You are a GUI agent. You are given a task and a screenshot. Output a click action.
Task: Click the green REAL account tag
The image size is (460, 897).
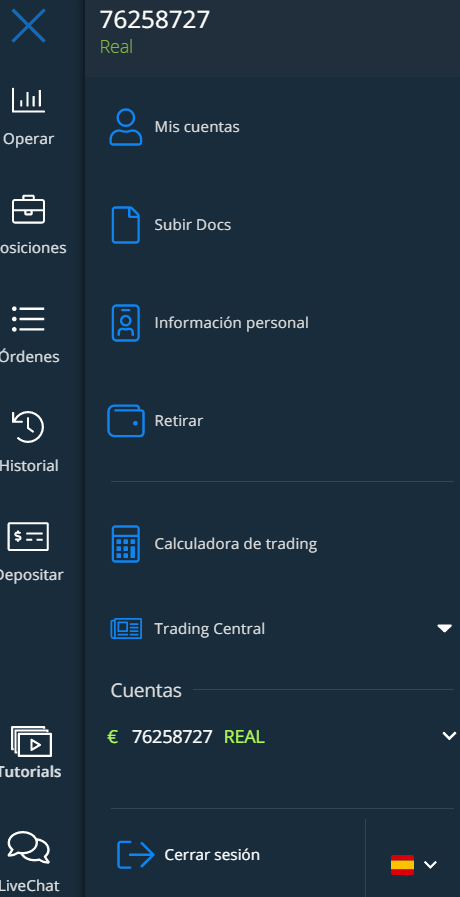244,737
